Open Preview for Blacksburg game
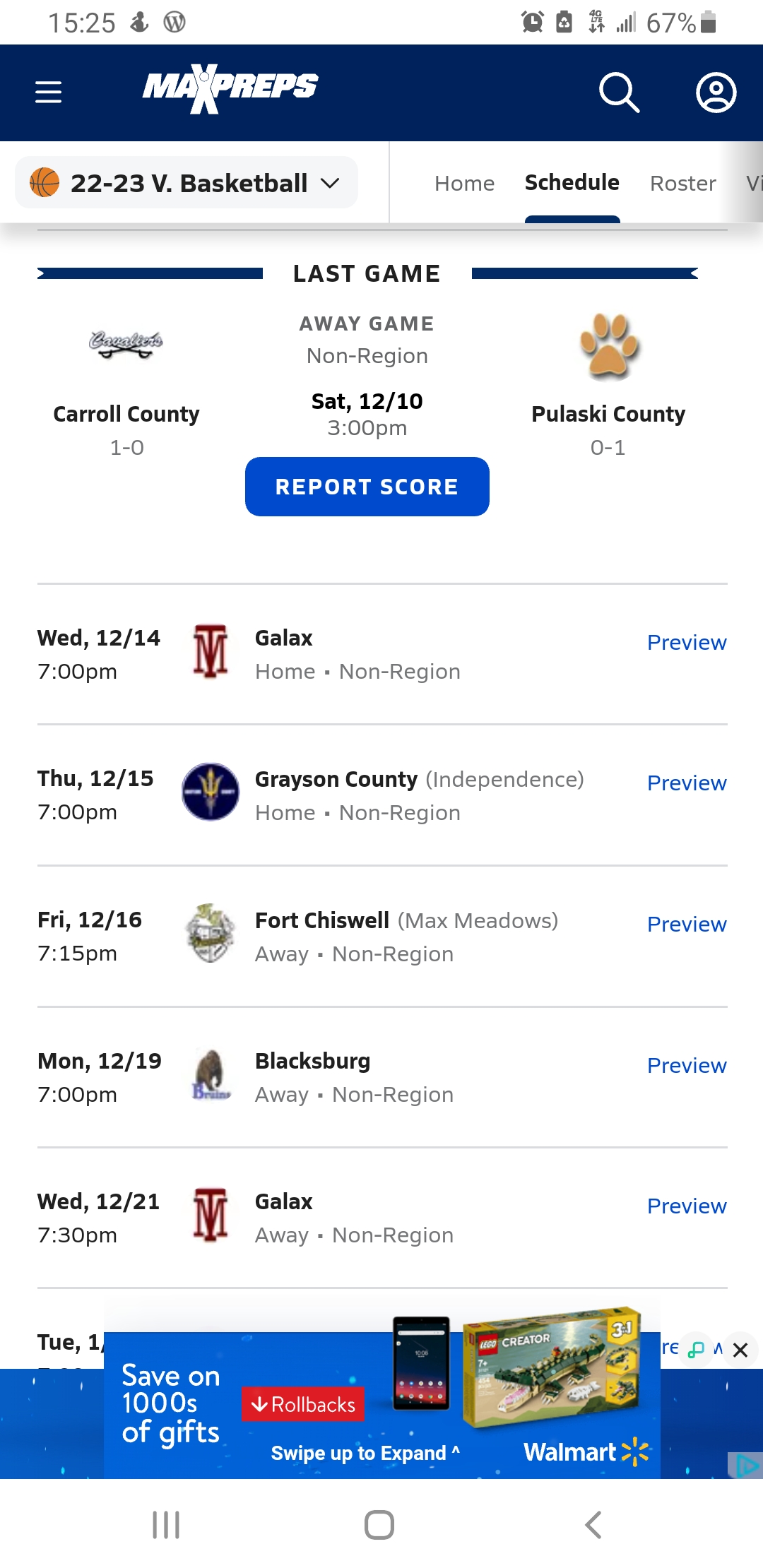Viewport: 763px width, 1568px height. click(x=687, y=1066)
